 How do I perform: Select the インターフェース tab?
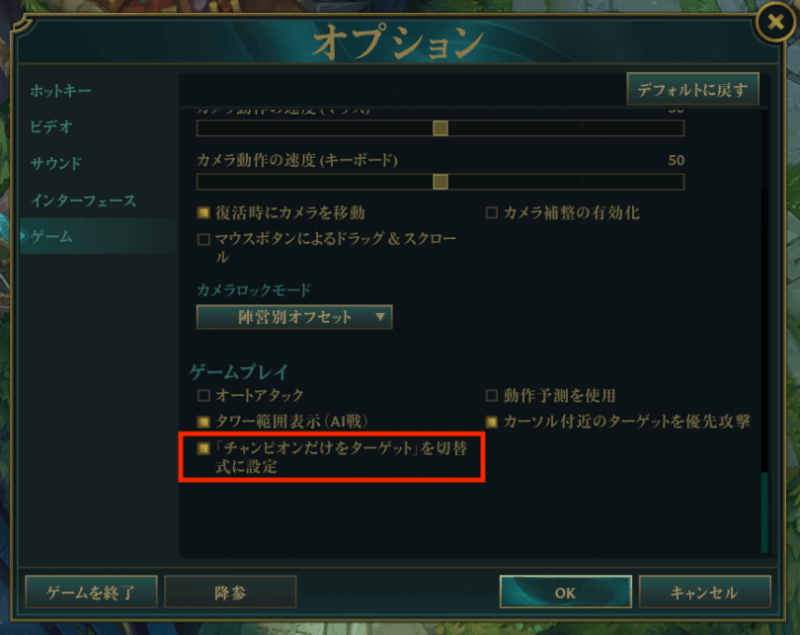(83, 200)
